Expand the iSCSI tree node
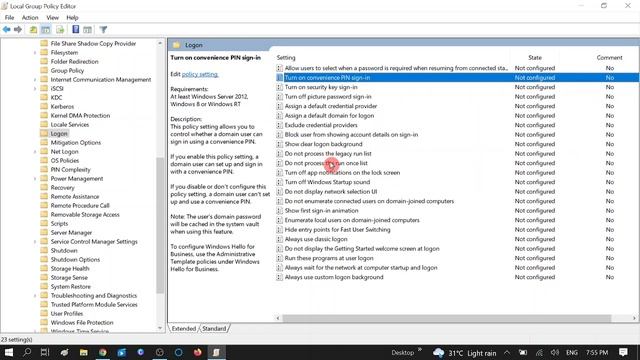 (x=35, y=89)
